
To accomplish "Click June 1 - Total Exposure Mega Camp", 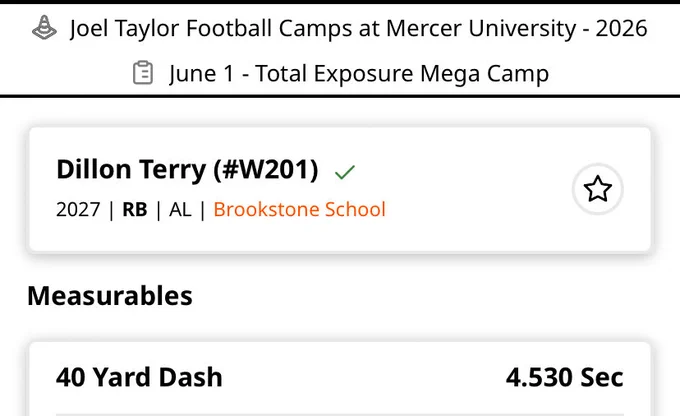I will tap(359, 73).
